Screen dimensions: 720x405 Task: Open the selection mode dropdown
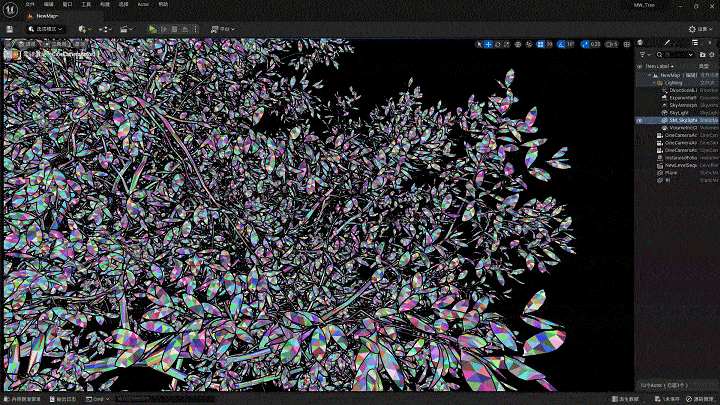pyautogui.click(x=47, y=29)
